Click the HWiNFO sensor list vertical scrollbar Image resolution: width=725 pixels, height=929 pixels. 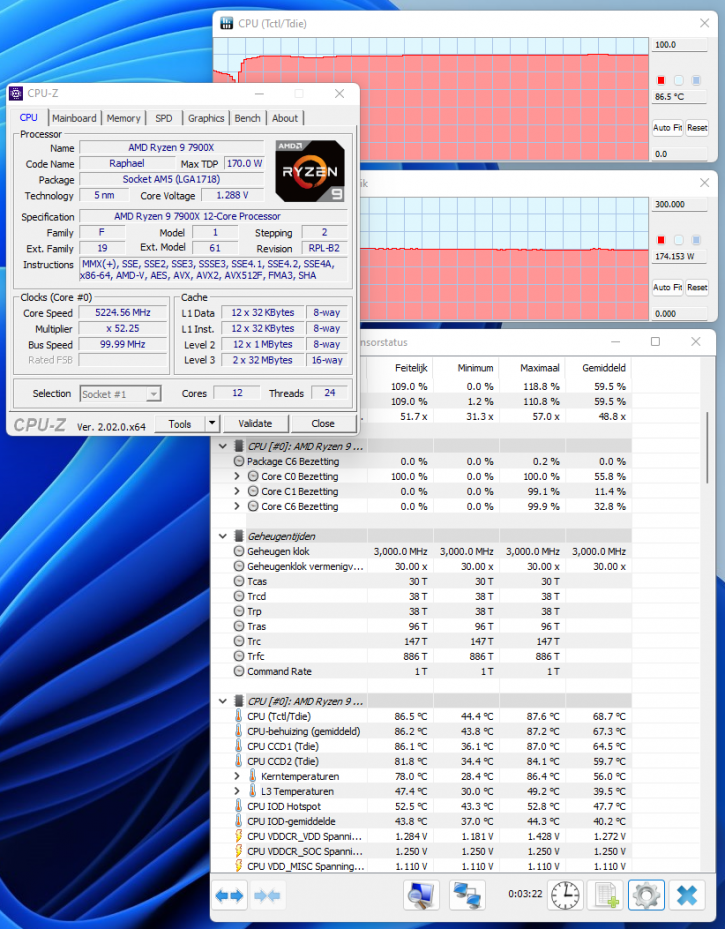click(x=707, y=448)
